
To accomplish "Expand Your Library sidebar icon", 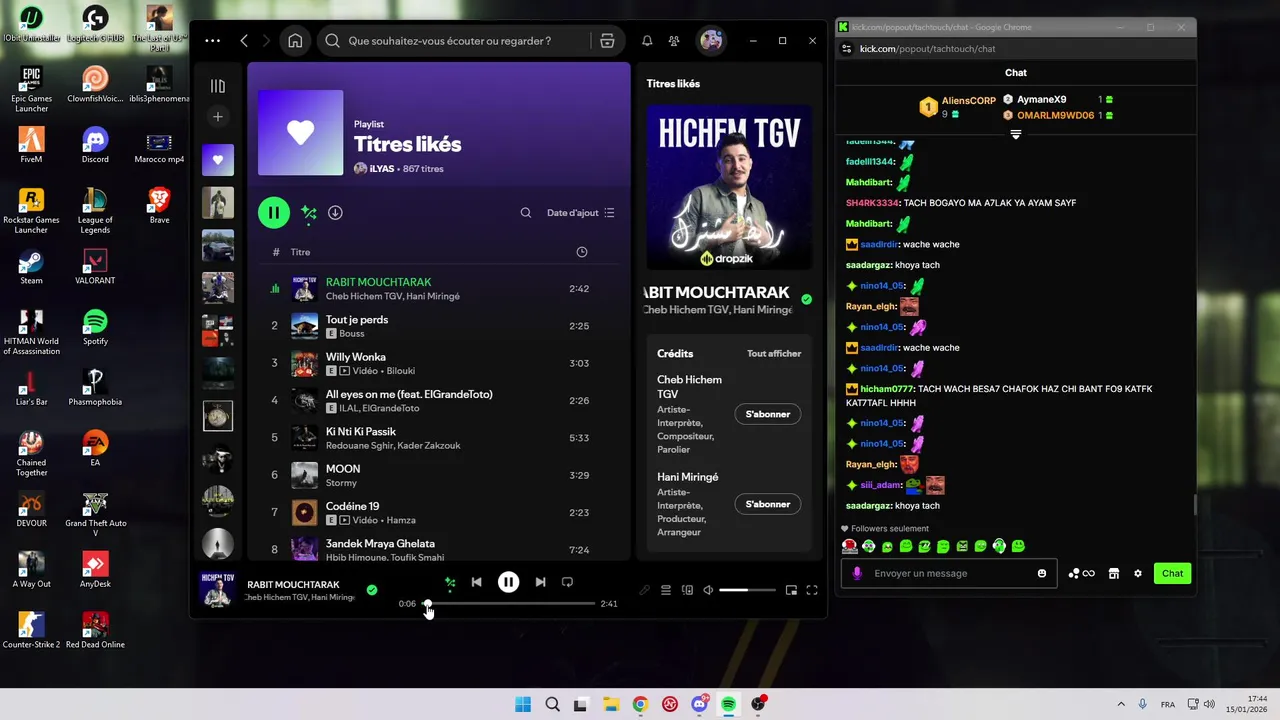I will 218,86.
